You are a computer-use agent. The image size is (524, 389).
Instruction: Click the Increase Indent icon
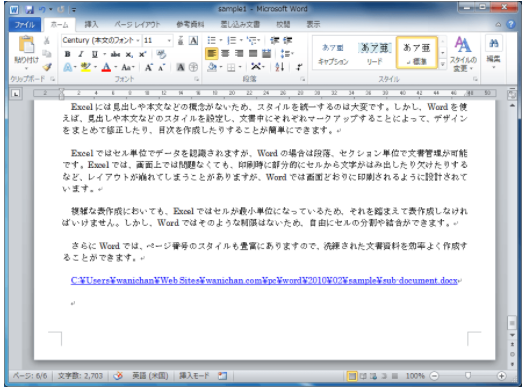287,41
